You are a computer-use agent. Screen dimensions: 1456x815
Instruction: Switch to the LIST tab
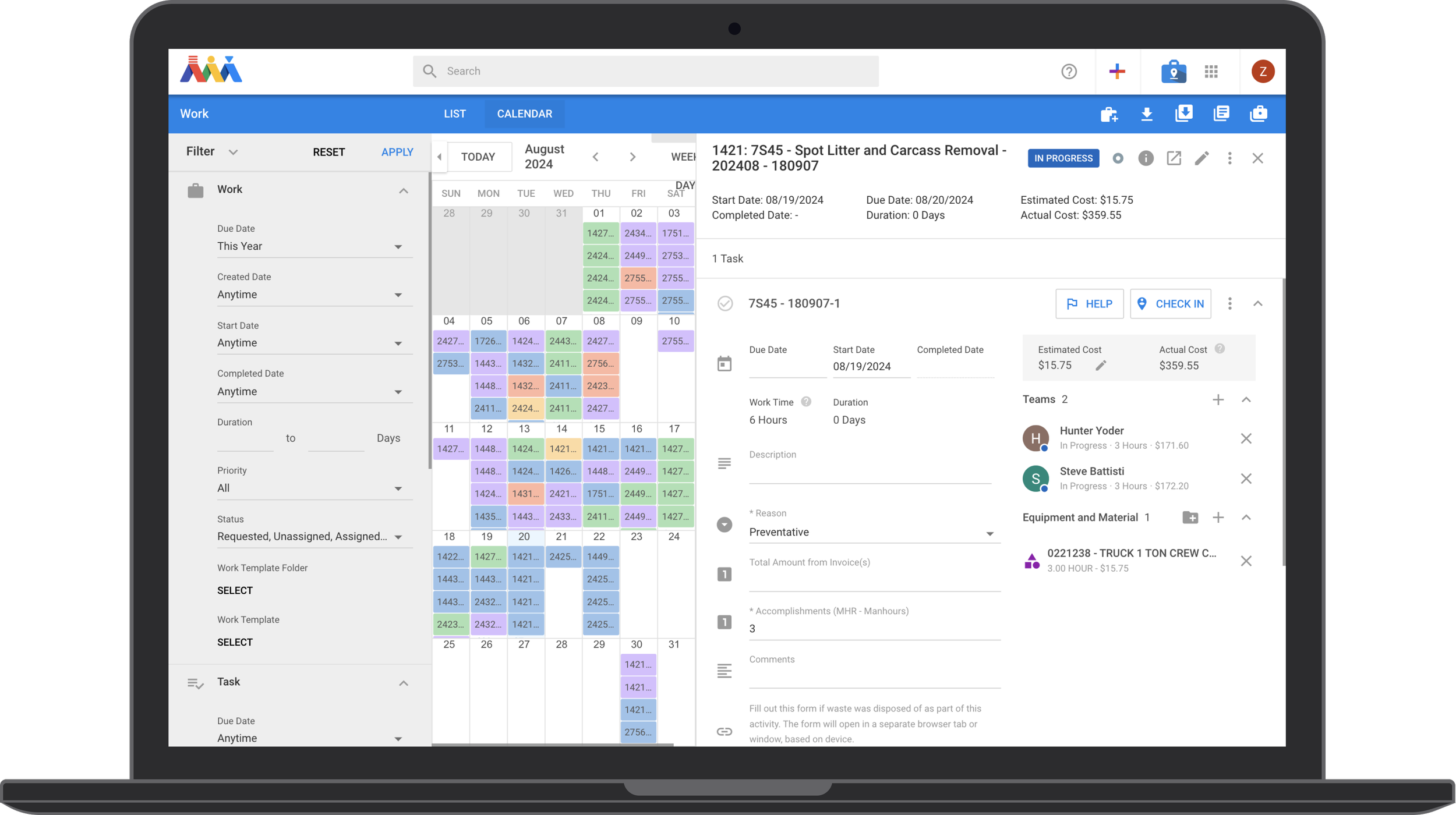tap(454, 114)
